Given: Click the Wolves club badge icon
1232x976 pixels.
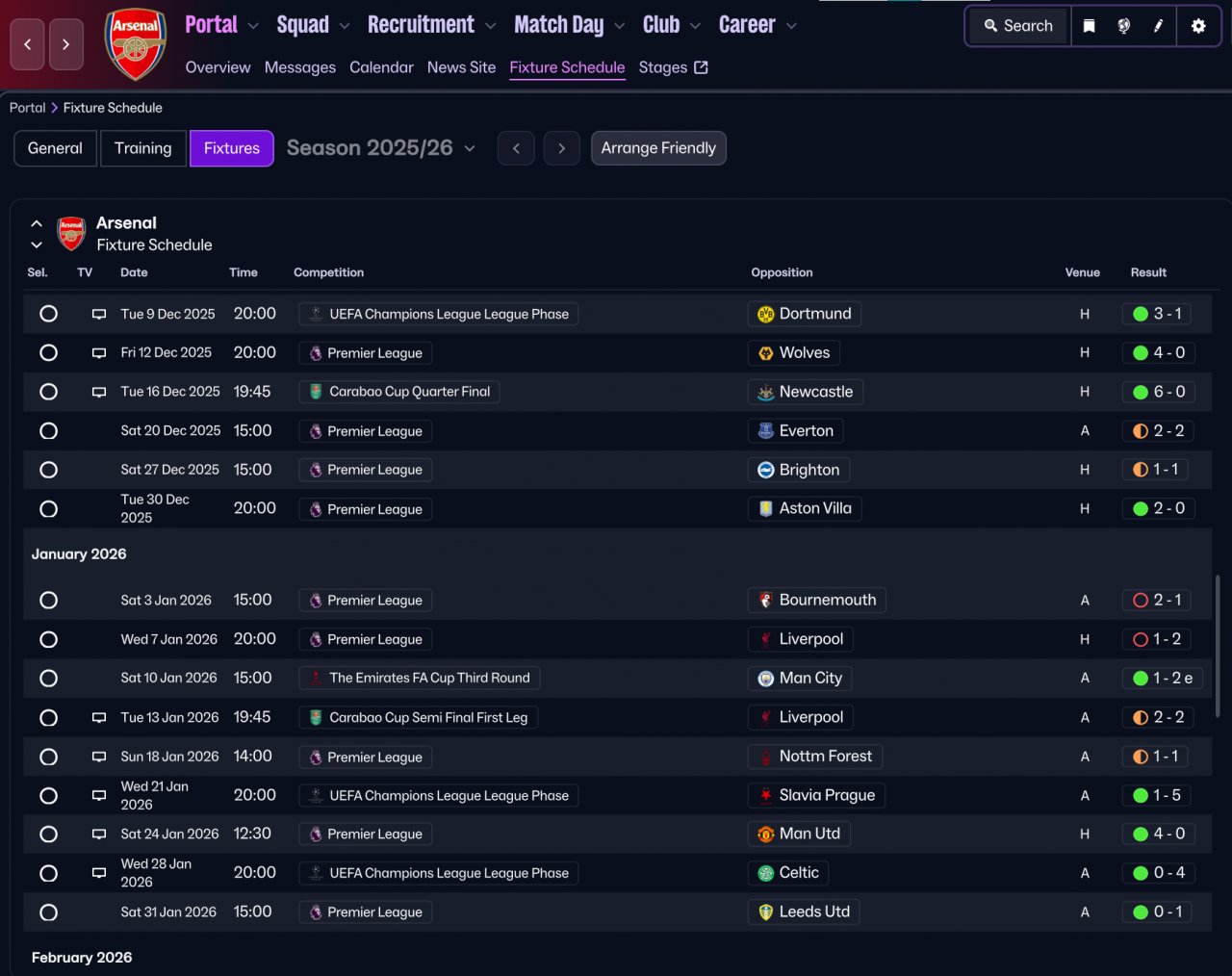Looking at the screenshot, I should pos(766,353).
